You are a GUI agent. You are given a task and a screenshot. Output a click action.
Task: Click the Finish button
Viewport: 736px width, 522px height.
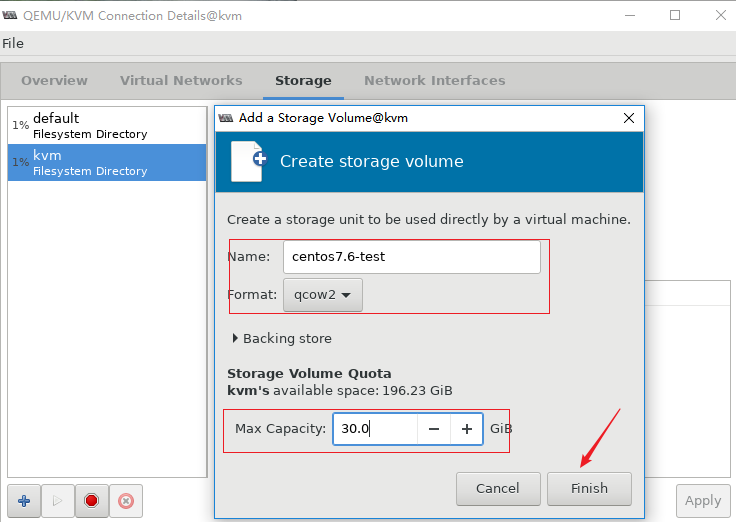pos(589,489)
